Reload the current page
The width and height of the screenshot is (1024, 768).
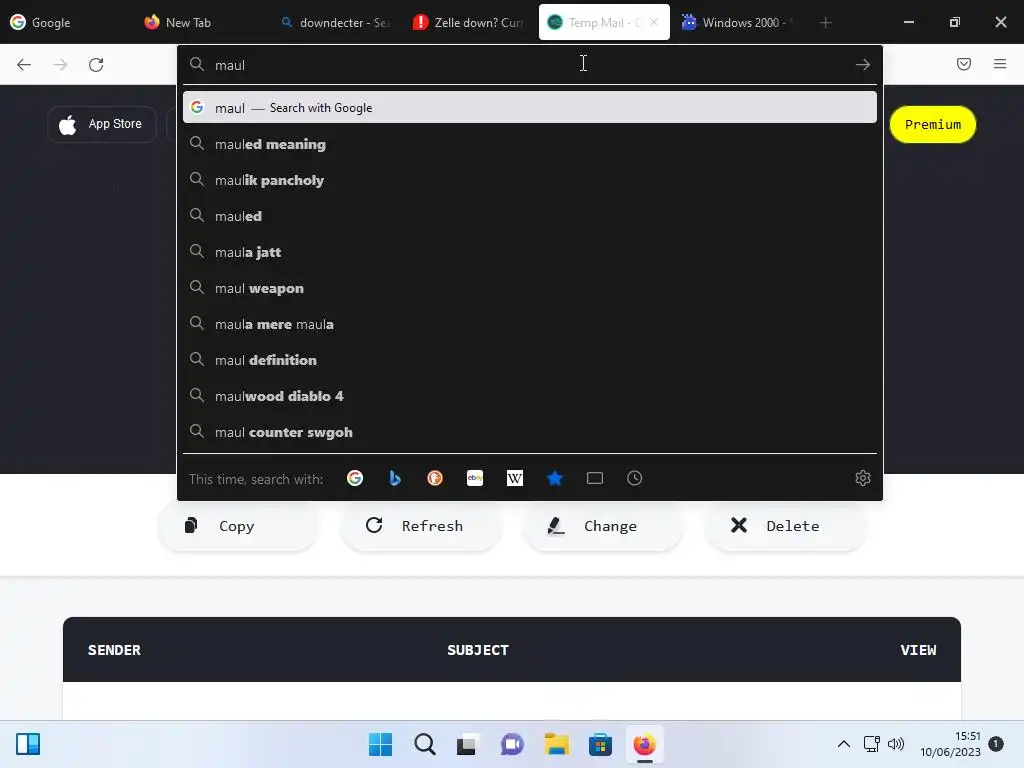coord(96,64)
